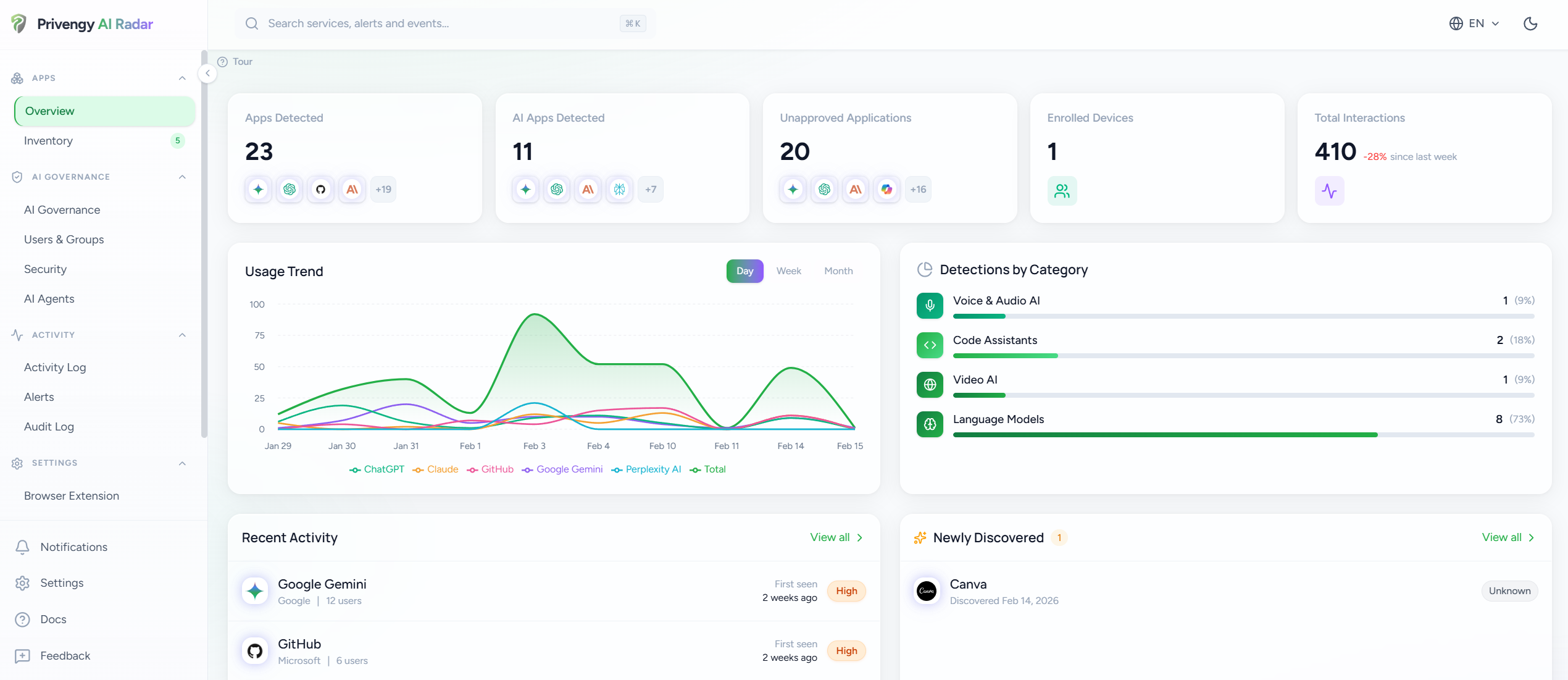Click the Enrolled Devices users icon
The image size is (1568, 680).
pyautogui.click(x=1062, y=191)
